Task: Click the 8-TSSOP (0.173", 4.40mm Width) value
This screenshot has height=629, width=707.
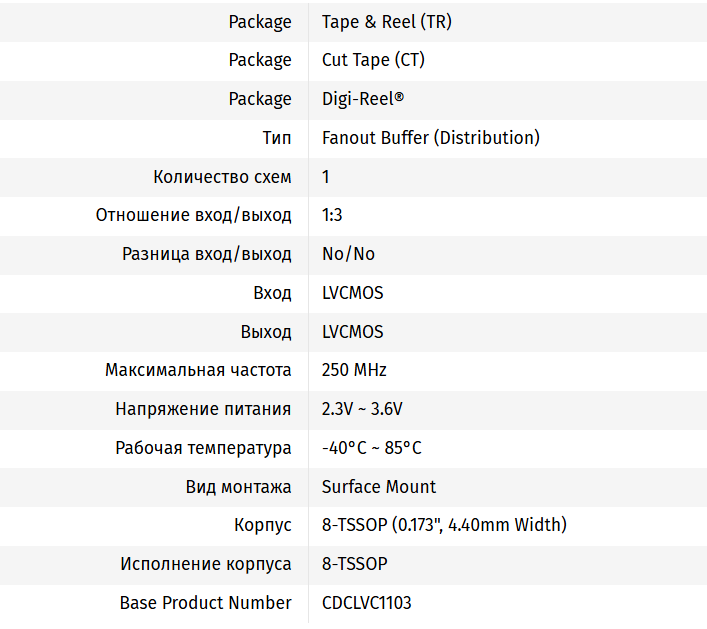Action: pyautogui.click(x=444, y=525)
